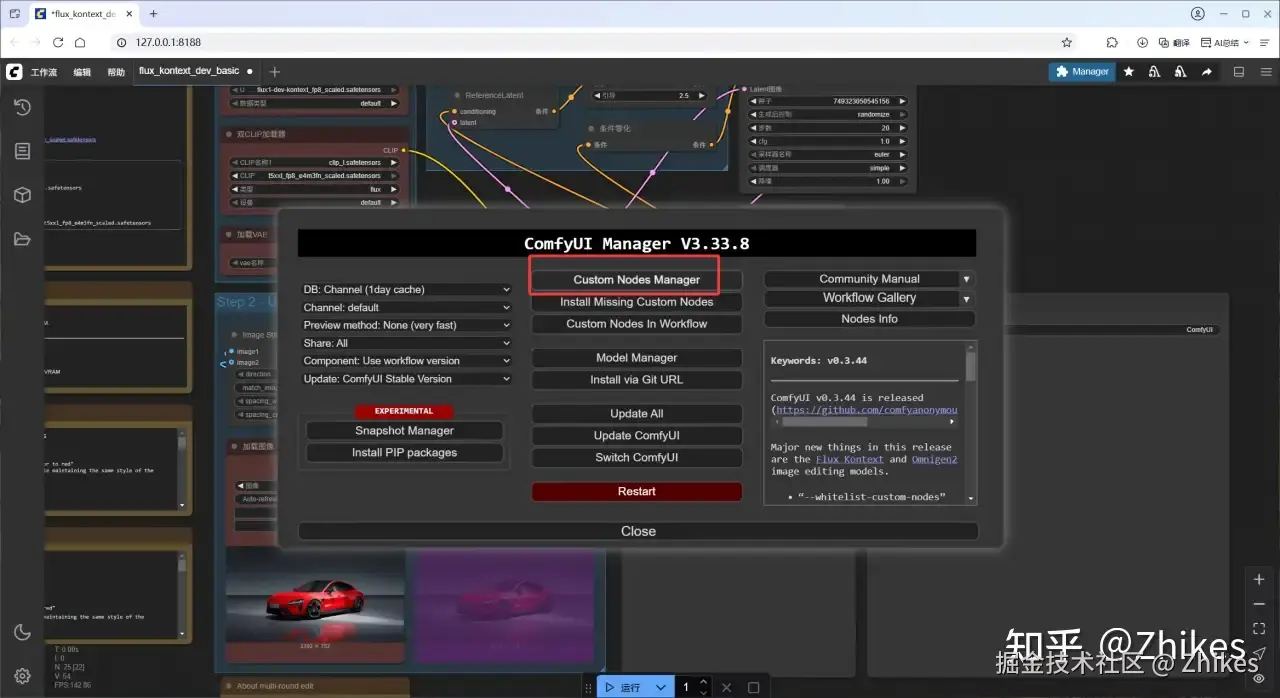Open the Snapshot Manager
This screenshot has width=1280, height=698.
point(404,431)
